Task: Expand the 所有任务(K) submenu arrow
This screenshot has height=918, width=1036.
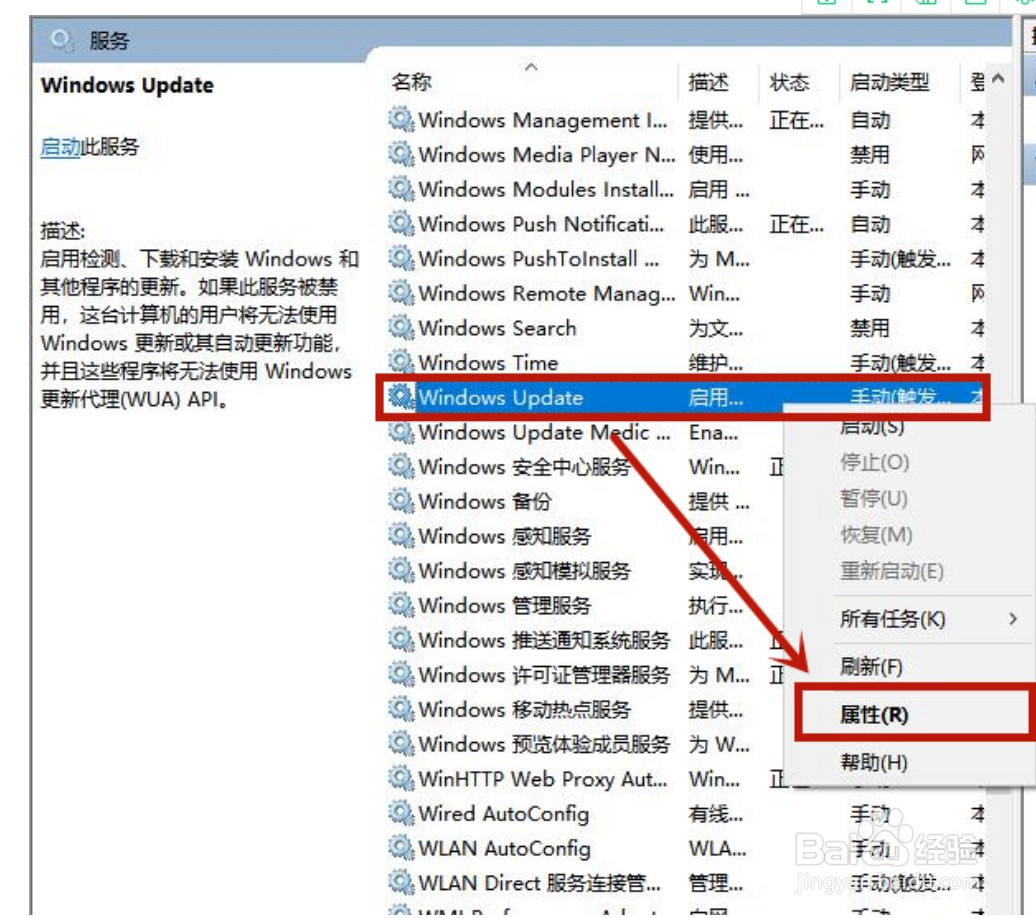Action: tap(1013, 619)
